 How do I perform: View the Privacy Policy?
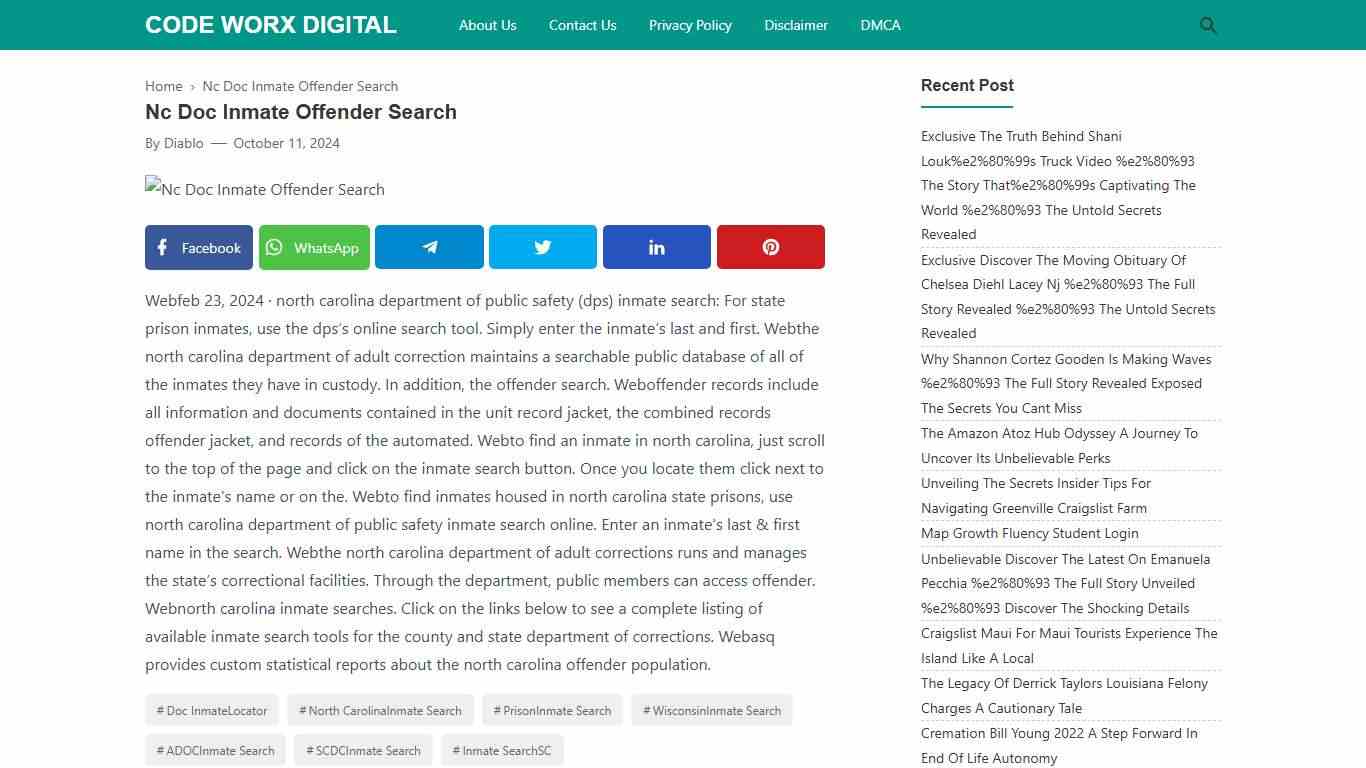(x=690, y=25)
